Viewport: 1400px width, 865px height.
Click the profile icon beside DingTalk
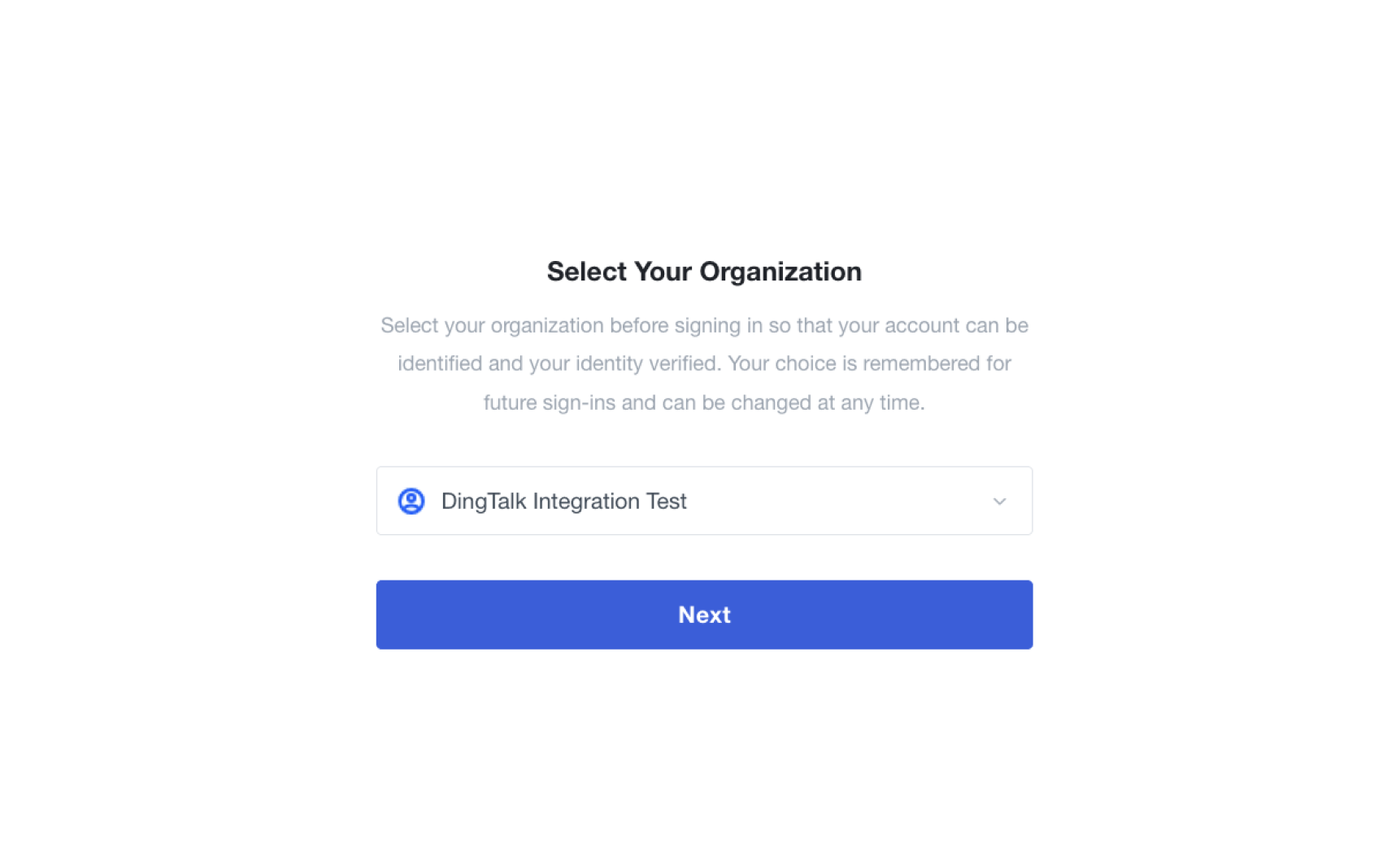pos(411,501)
